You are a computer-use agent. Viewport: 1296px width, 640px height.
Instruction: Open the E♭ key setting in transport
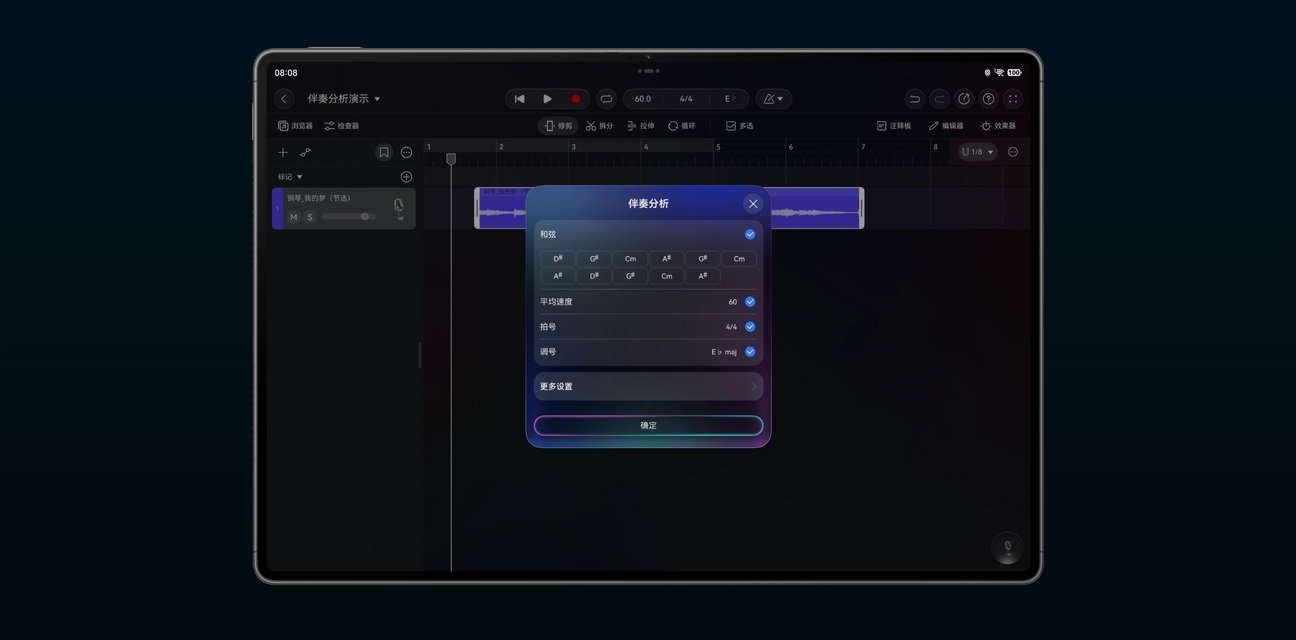click(x=730, y=99)
